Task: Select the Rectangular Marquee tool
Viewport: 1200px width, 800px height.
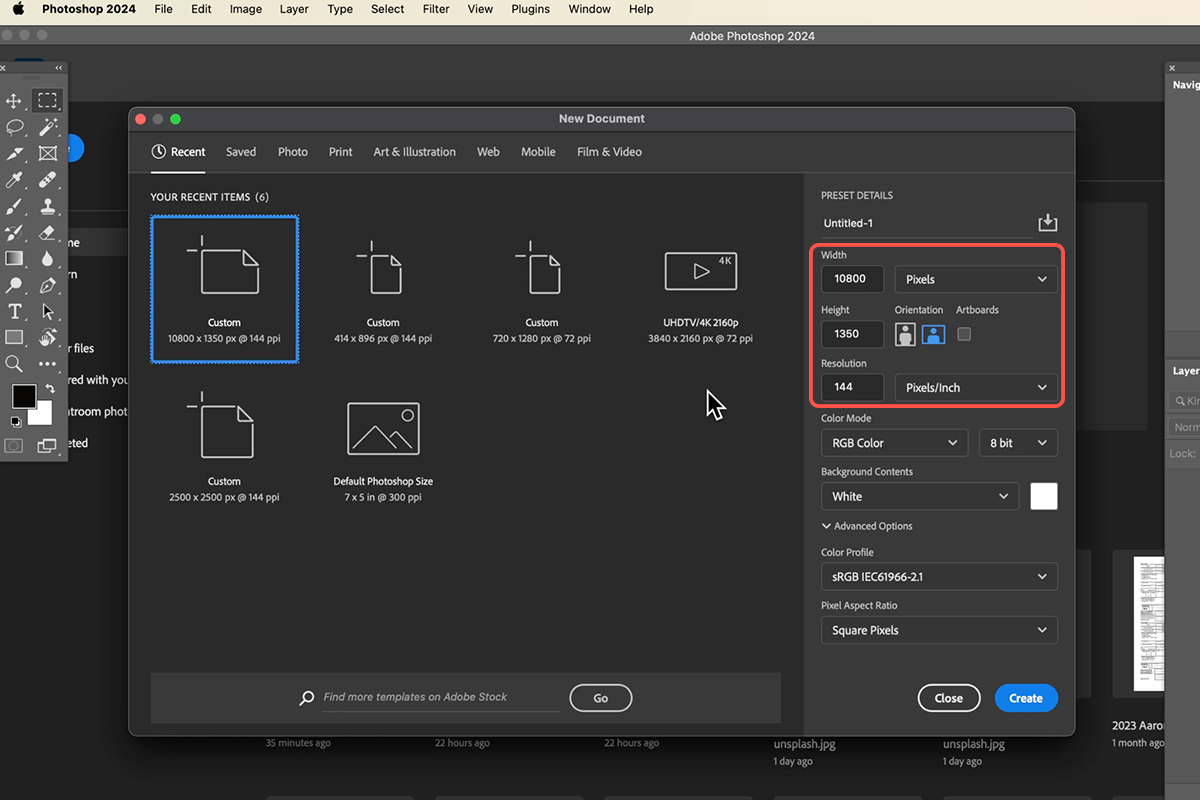Action: [47, 100]
